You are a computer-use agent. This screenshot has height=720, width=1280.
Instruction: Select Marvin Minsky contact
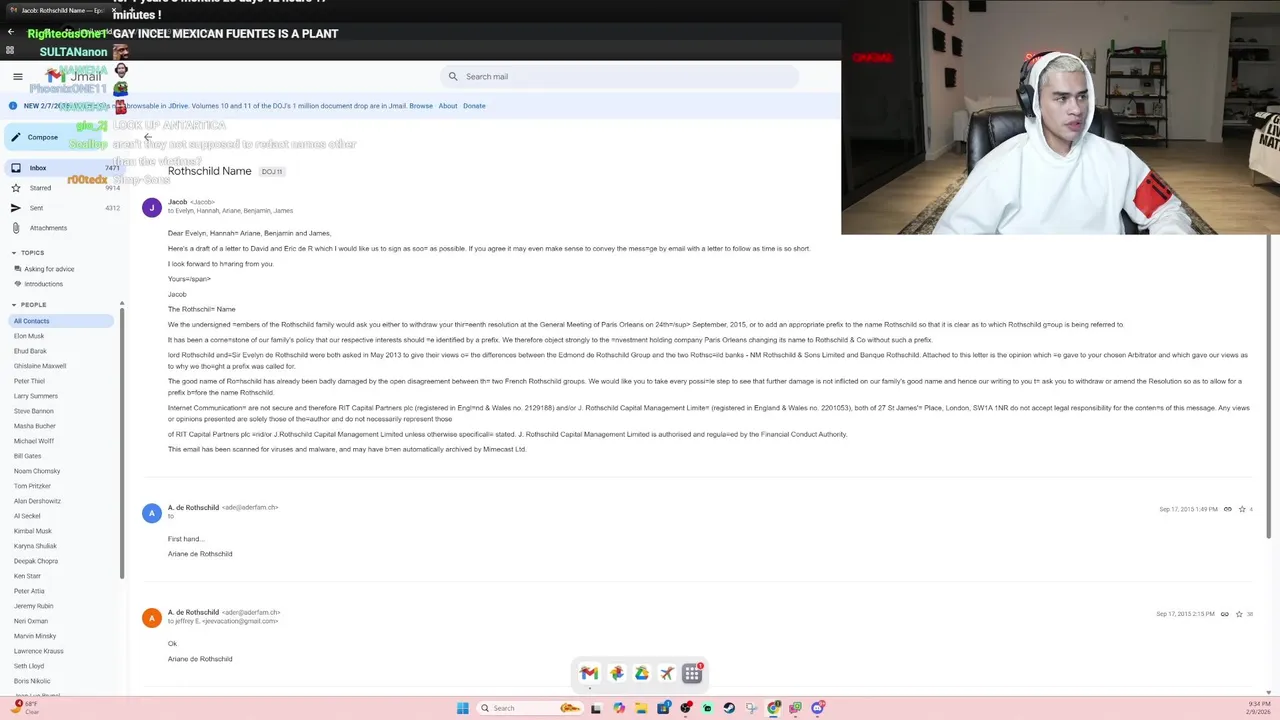[x=35, y=636]
